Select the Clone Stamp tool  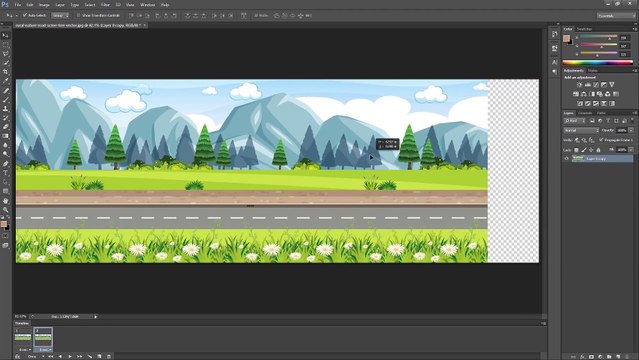pyautogui.click(x=5, y=108)
